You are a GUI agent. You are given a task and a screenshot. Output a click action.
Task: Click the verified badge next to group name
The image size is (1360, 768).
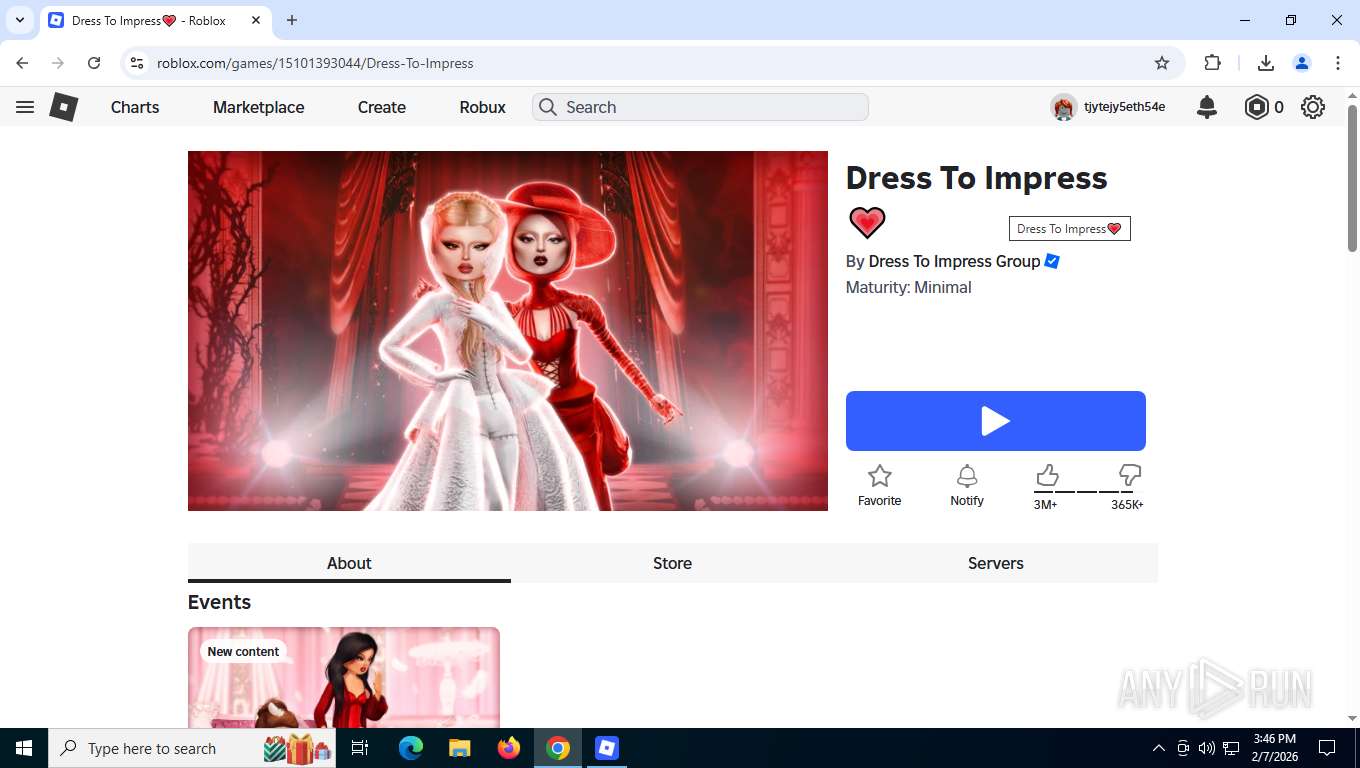1052,261
